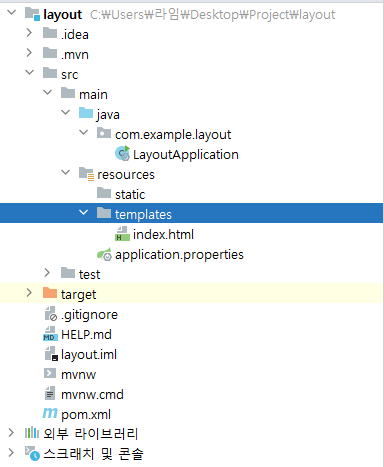Click the LayoutApplication class icon
Viewport: 384px width, 467px height.
pos(122,153)
